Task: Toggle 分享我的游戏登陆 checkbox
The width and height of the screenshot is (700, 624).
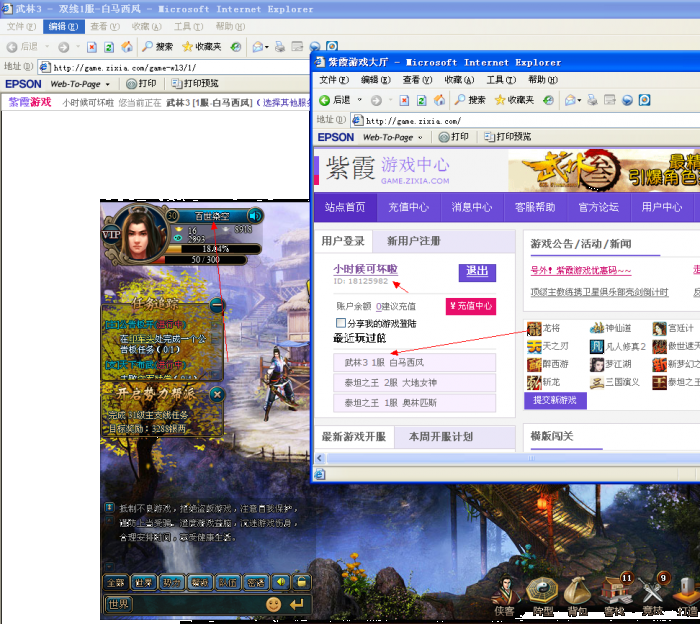Action: [x=341, y=323]
